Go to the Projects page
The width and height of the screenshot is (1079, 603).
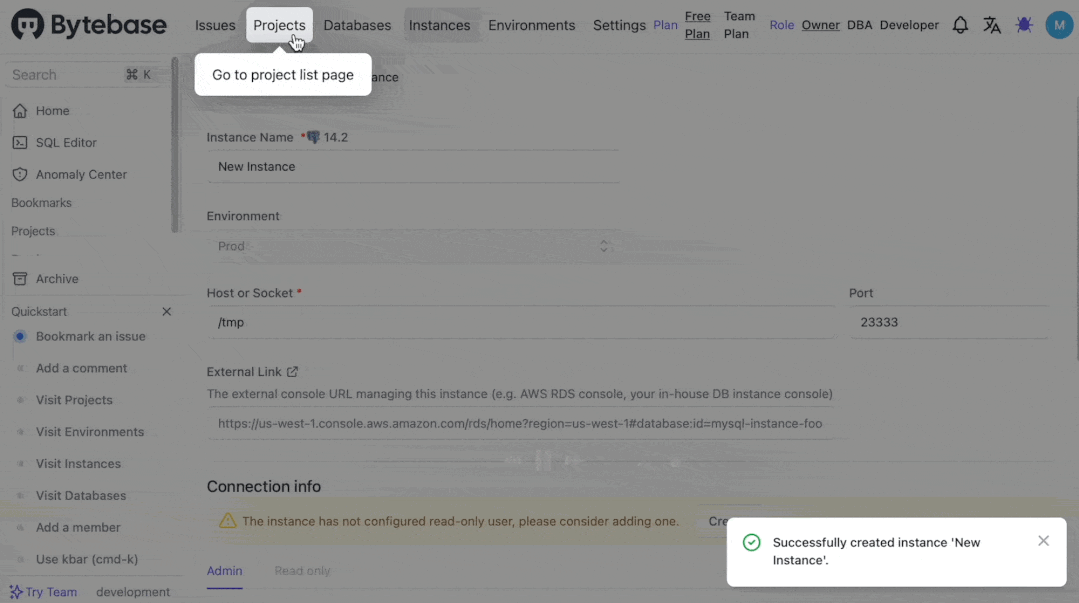pyautogui.click(x=279, y=25)
